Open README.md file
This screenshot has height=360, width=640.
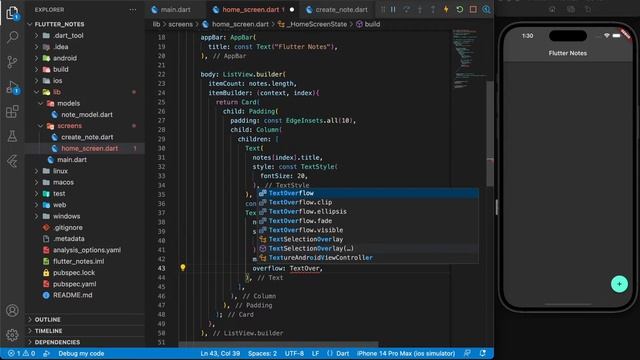[x=72, y=296]
